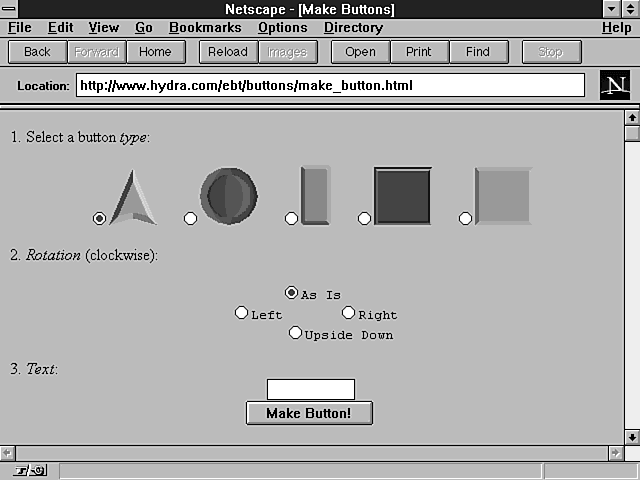Click the Location URL field
Screen dimensions: 640x480
330,86
